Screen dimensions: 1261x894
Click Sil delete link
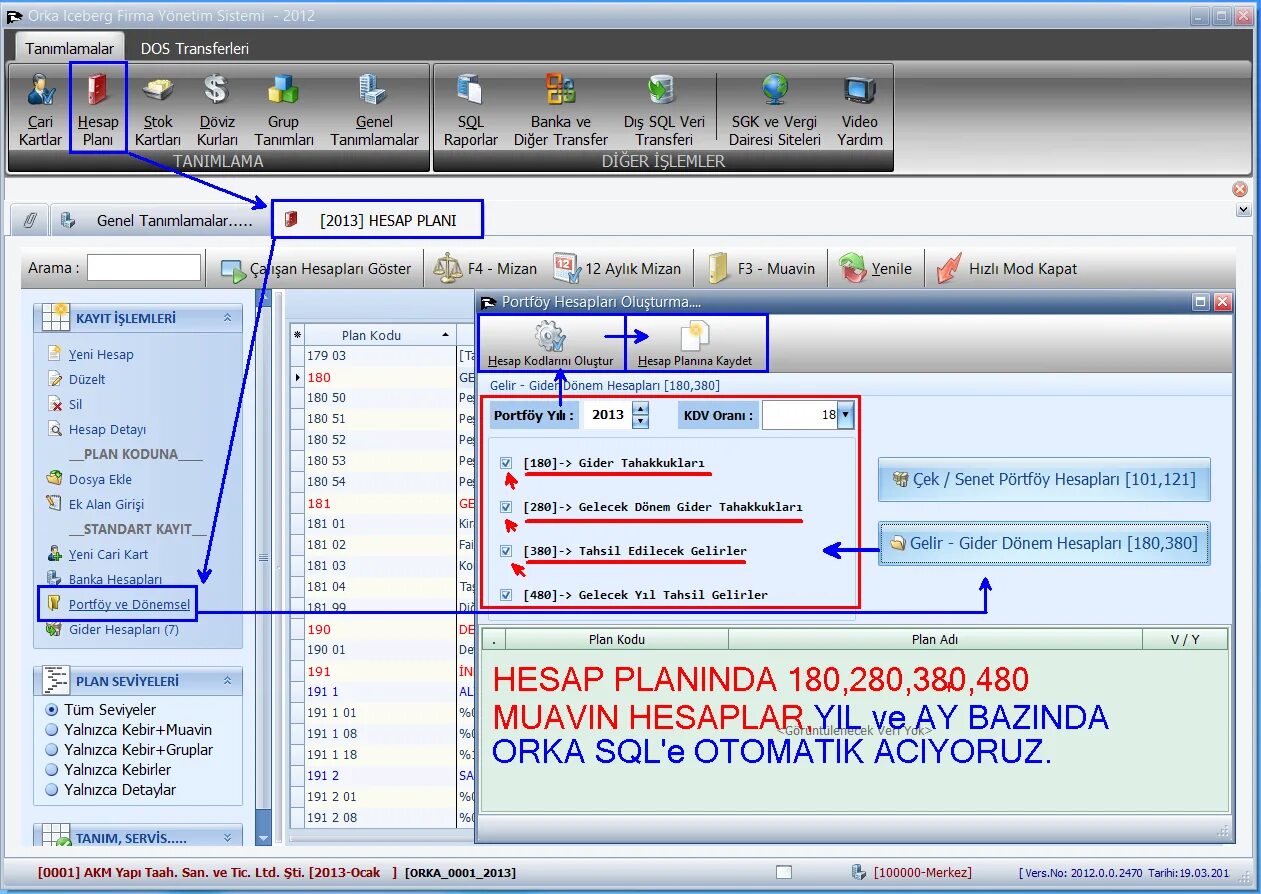(x=75, y=404)
